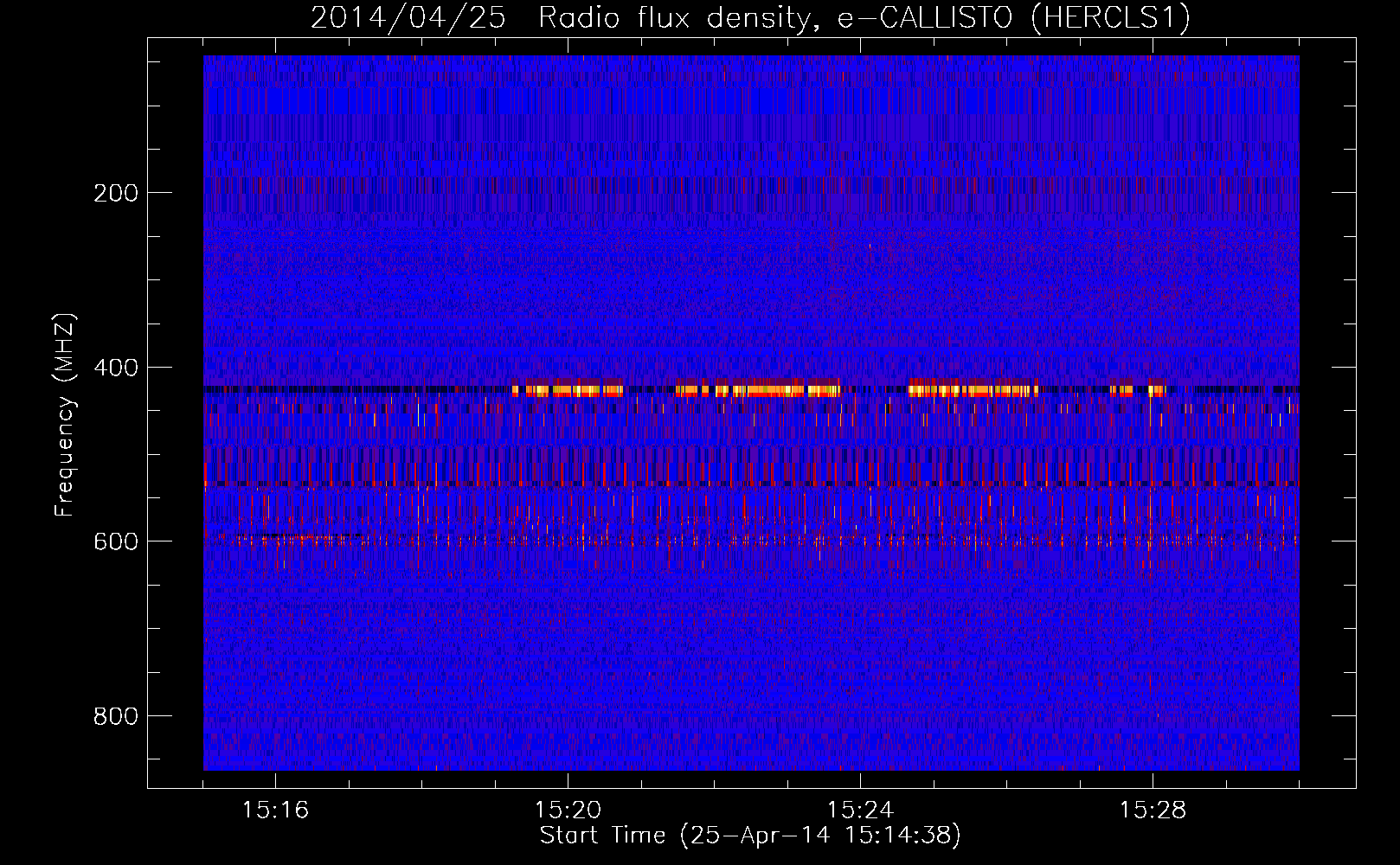Viewport: 1400px width, 865px height.
Task: Click the "Start Time (25-Apr-14 15:14:38)" label
Action: click(750, 836)
